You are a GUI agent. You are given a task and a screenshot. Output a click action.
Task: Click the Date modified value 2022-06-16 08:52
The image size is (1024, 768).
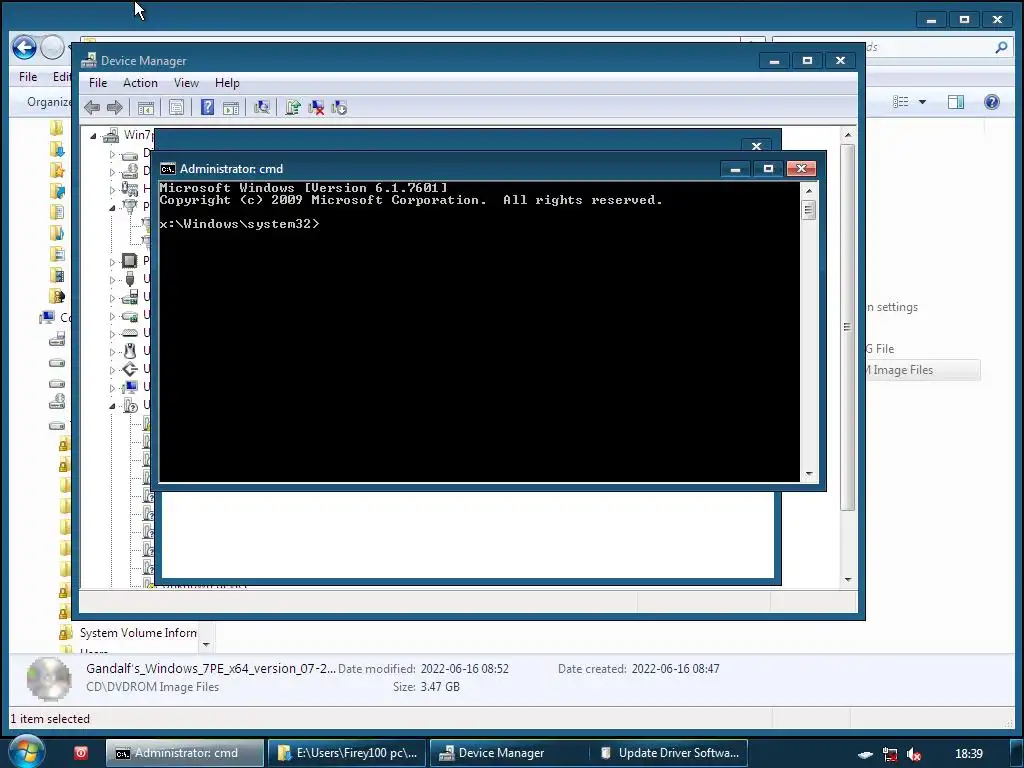click(x=464, y=669)
